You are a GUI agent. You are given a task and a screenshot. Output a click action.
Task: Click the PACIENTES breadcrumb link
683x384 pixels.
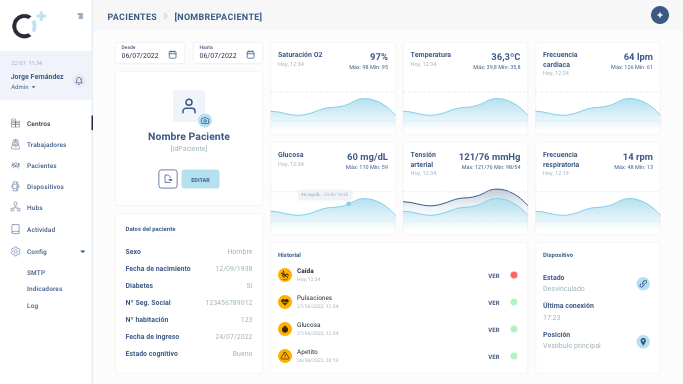(132, 17)
